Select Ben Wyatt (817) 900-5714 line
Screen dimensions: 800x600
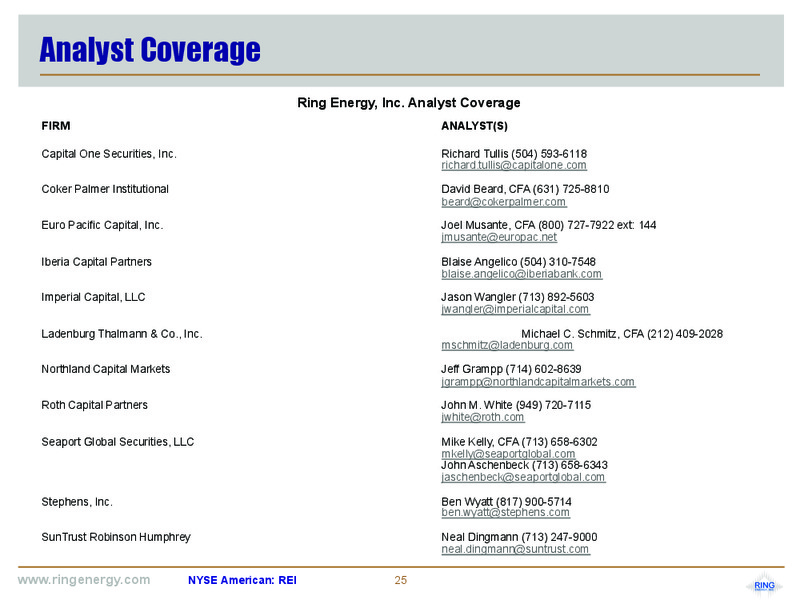click(x=507, y=502)
